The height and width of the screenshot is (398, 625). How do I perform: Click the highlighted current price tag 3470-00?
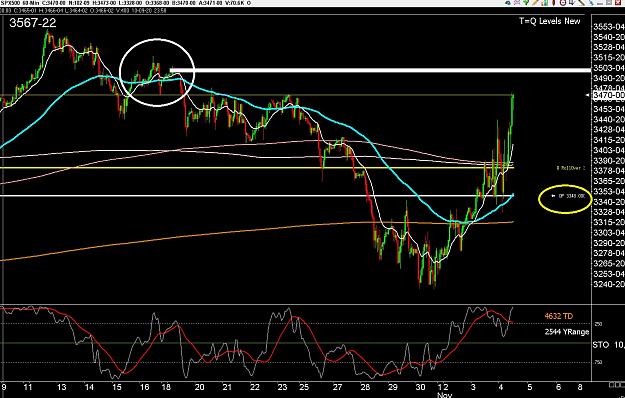coord(608,95)
